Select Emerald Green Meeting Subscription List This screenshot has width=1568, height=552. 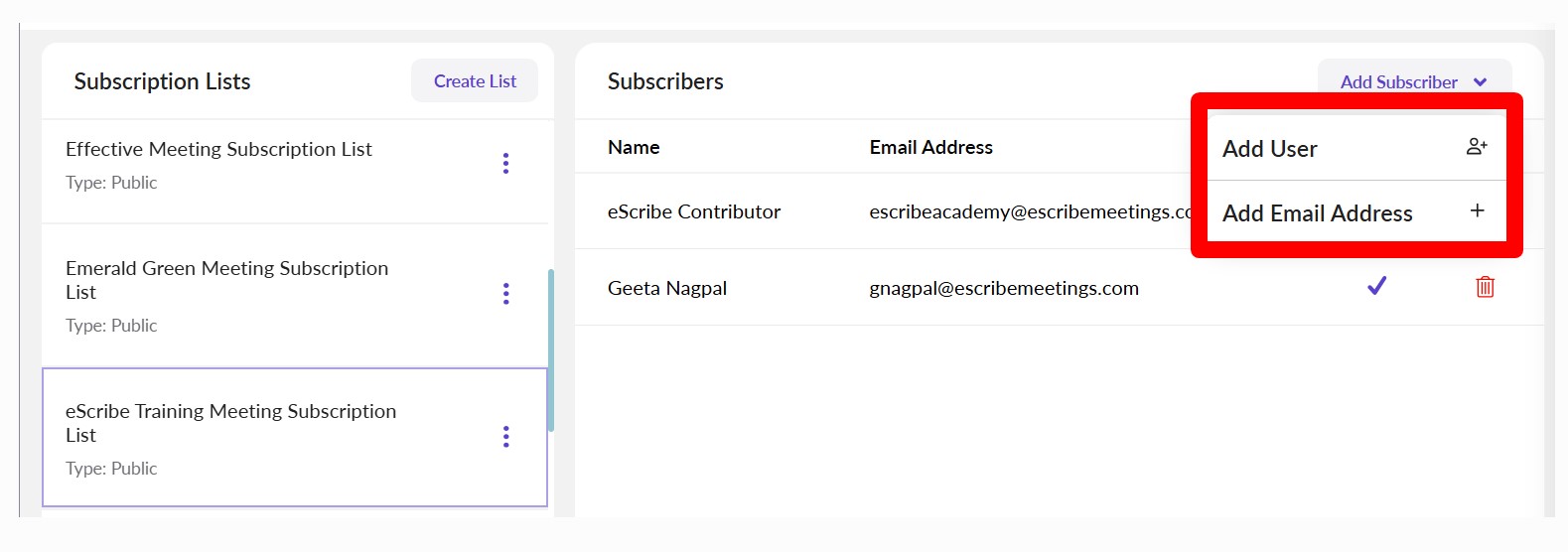[x=226, y=280]
